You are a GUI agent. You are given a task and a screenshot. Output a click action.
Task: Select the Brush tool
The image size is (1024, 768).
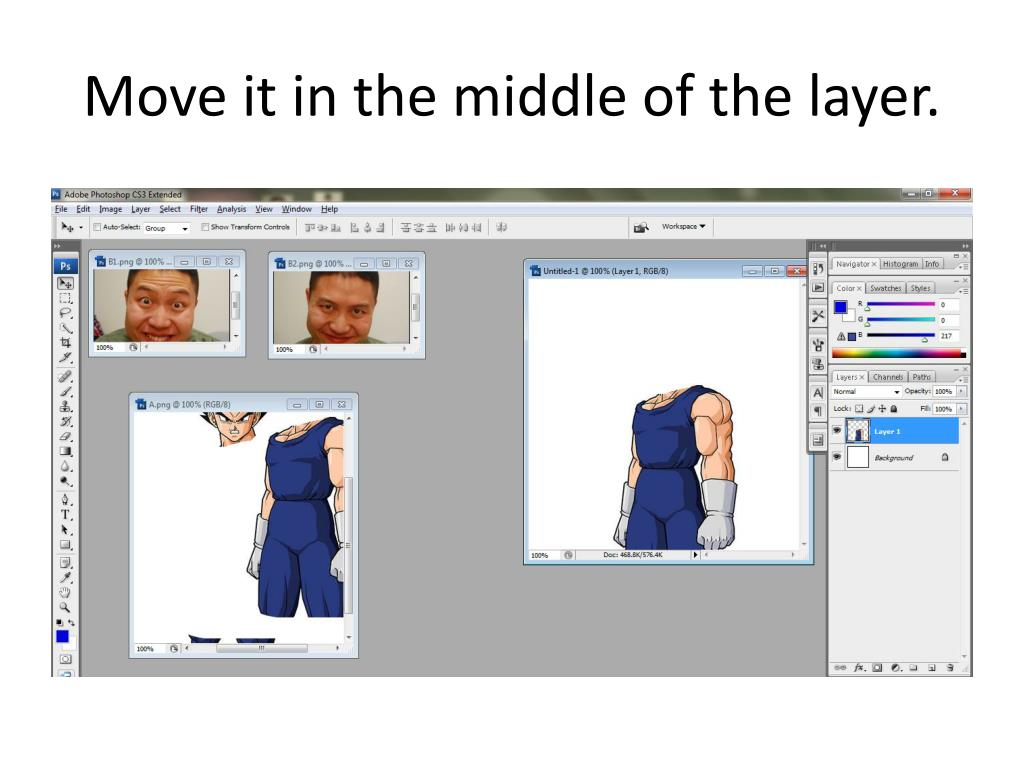[65, 391]
